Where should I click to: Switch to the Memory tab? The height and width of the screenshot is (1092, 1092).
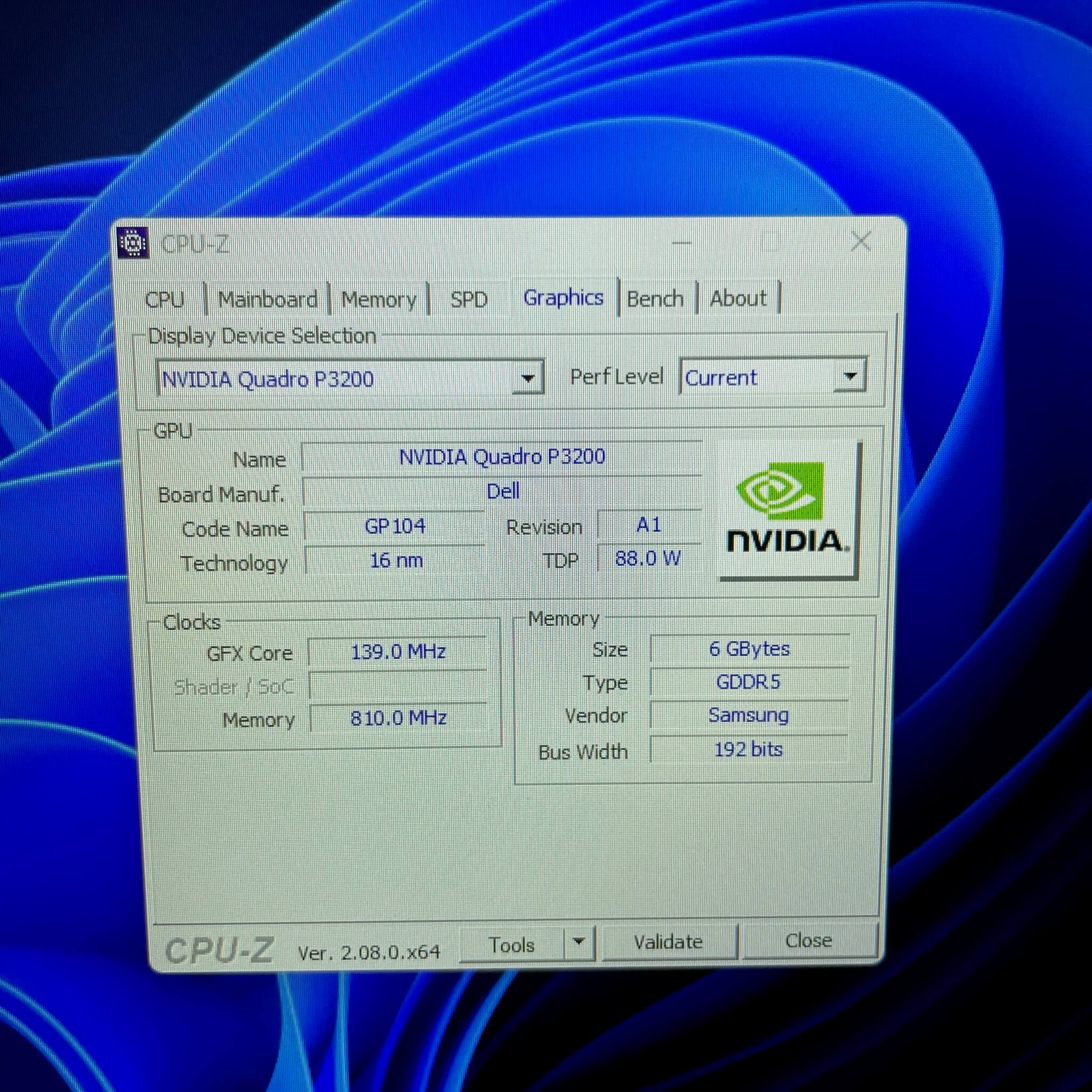click(x=379, y=299)
